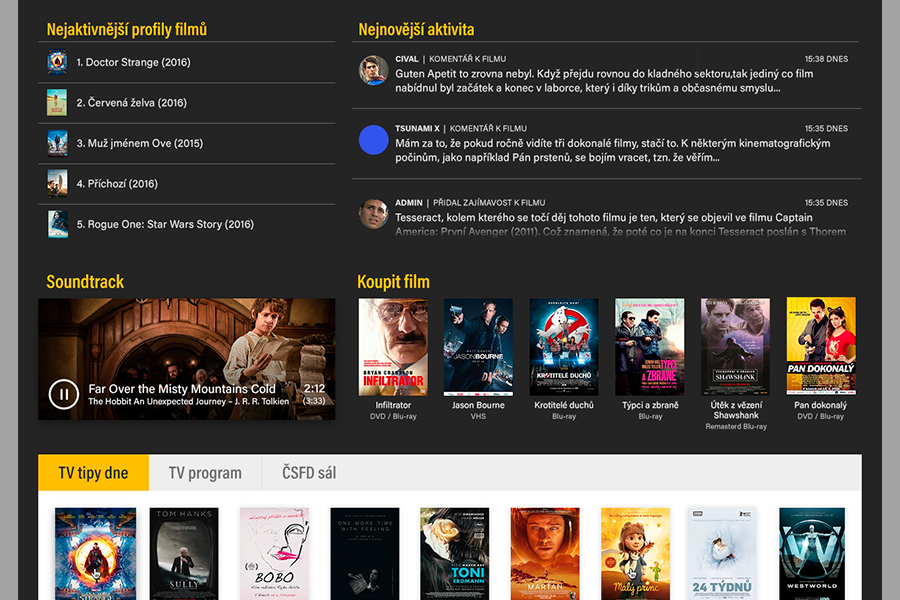Viewport: 900px width, 600px height.
Task: Click the Rogue One small poster icon
Action: coord(57,224)
